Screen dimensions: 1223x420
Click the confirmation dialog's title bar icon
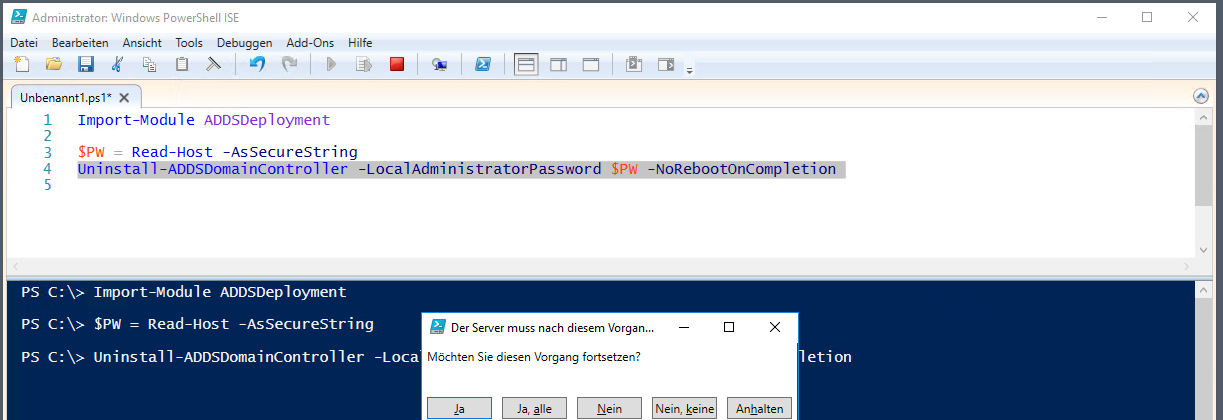(x=438, y=327)
